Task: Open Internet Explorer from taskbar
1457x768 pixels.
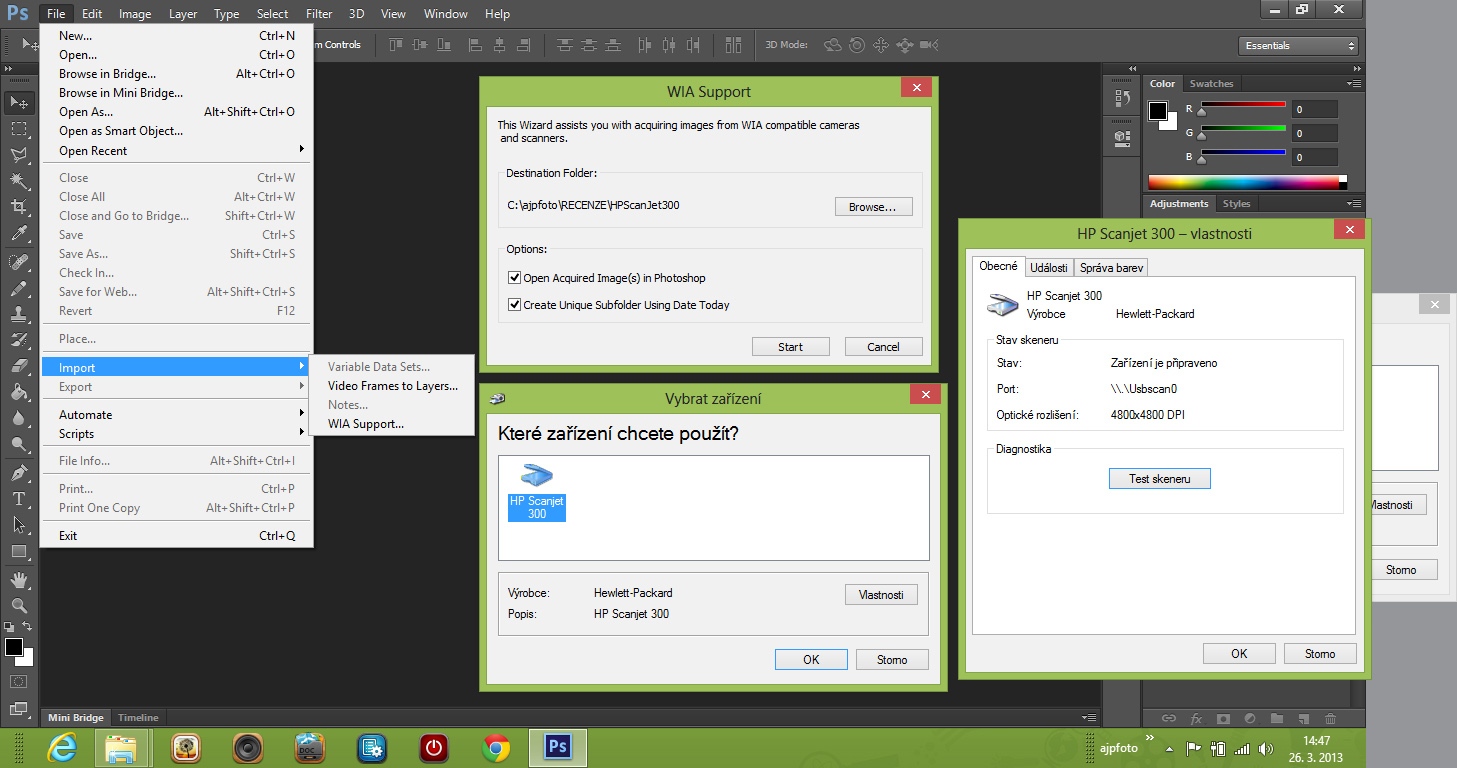Action: pos(62,747)
